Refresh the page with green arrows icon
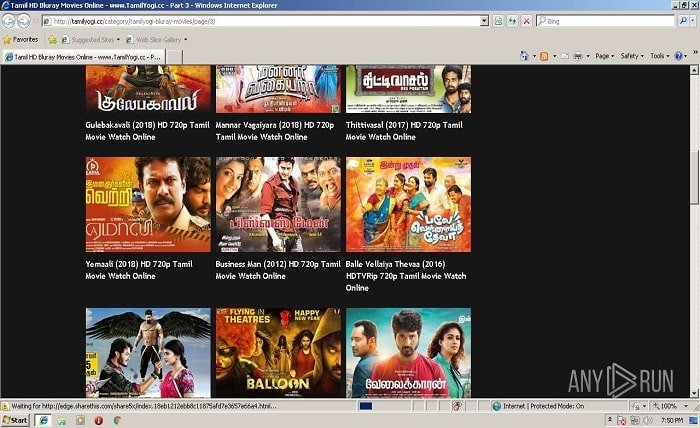Screen dimensions: 700x428 pyautogui.click(x=512, y=21)
